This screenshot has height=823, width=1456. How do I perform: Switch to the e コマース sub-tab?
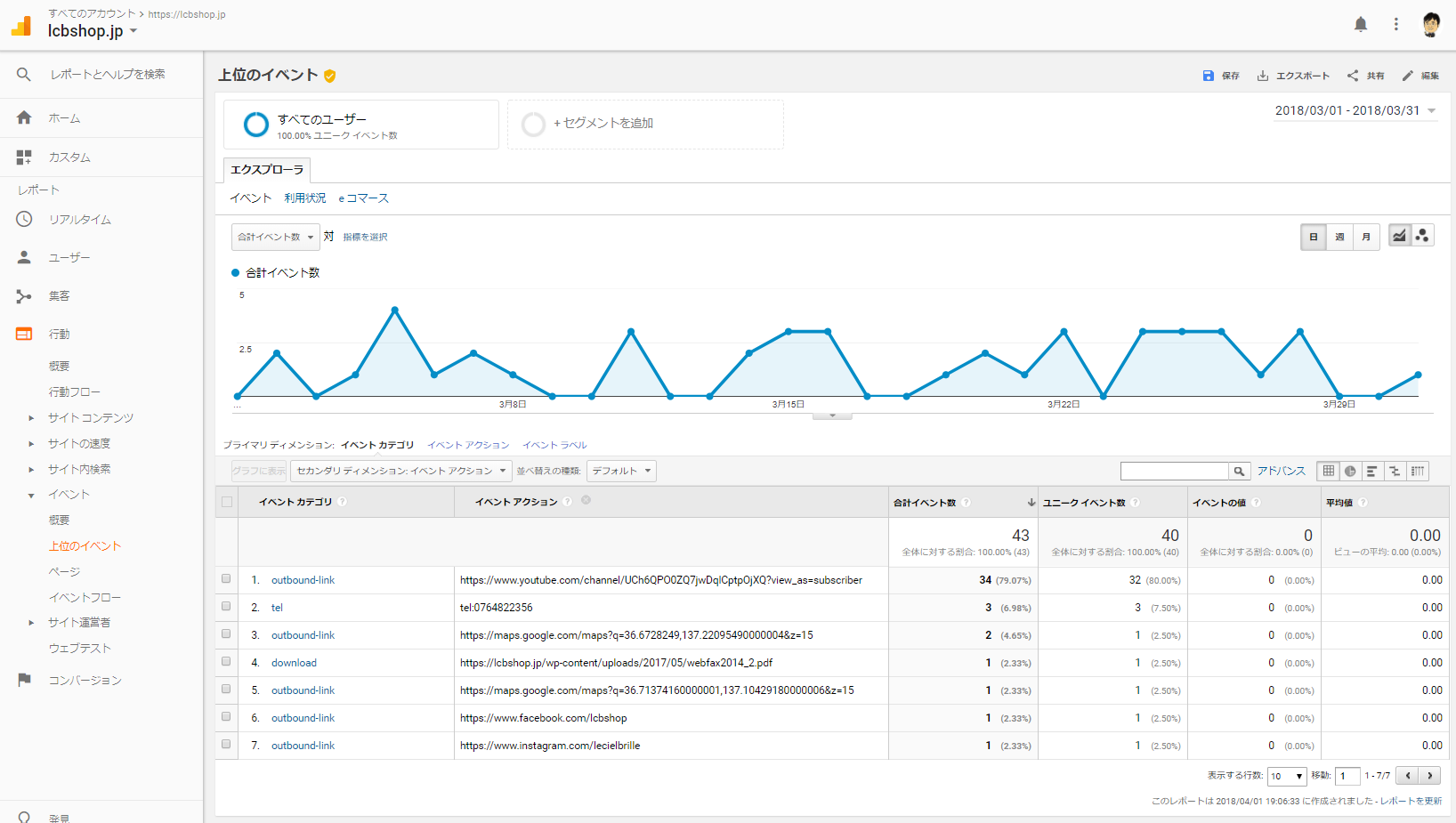pyautogui.click(x=363, y=198)
